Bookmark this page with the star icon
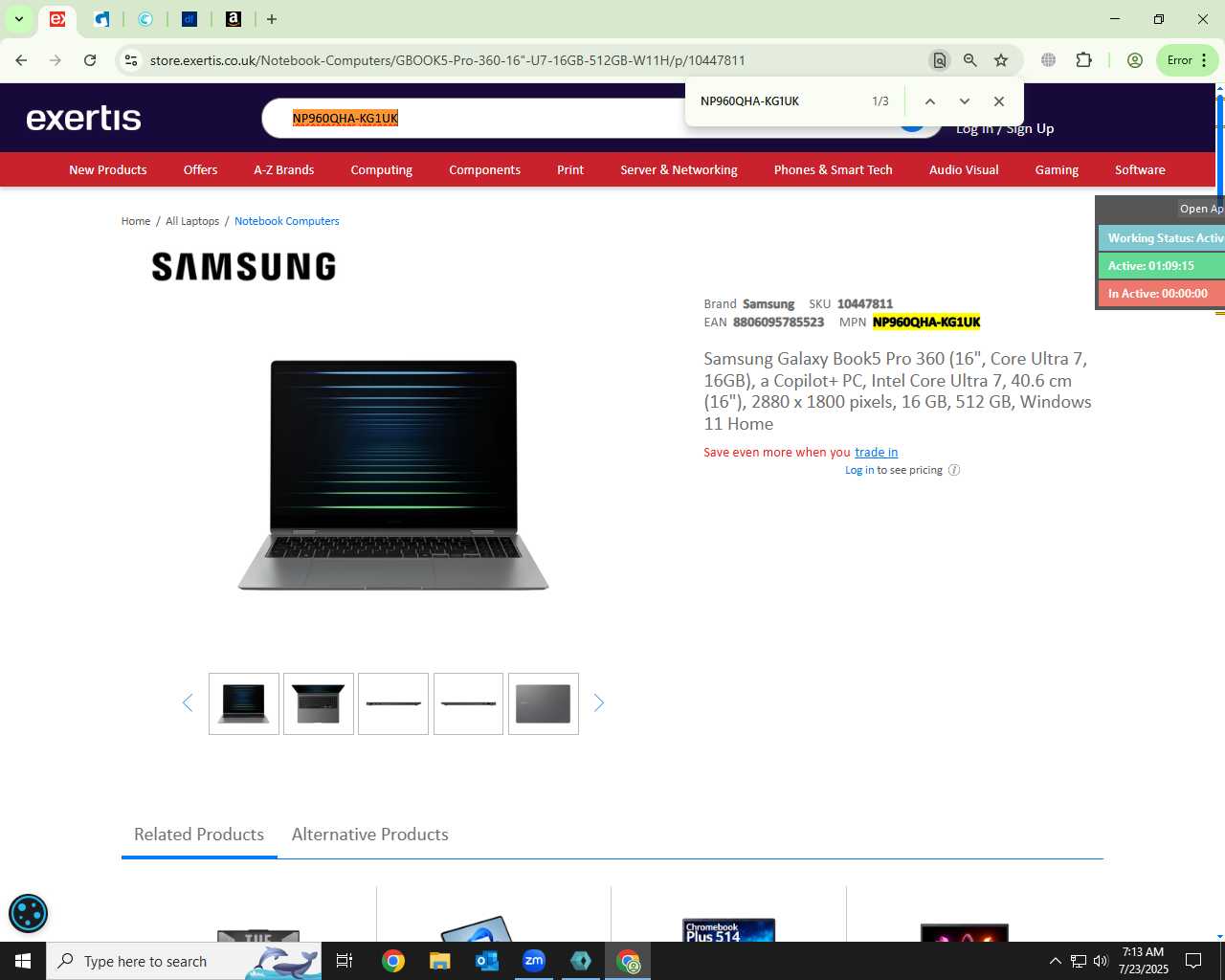1225x980 pixels. (x=1001, y=60)
